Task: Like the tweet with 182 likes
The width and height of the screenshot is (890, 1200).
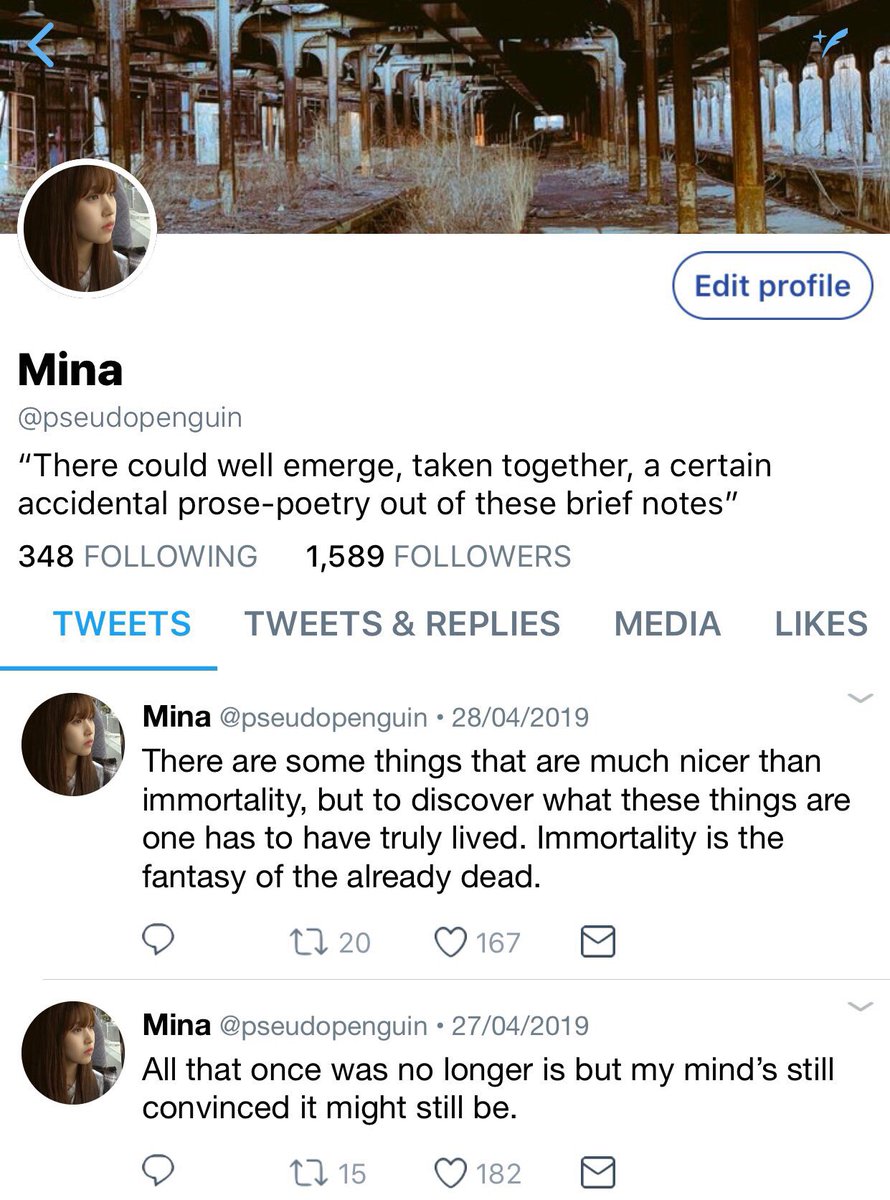Action: 479,1172
